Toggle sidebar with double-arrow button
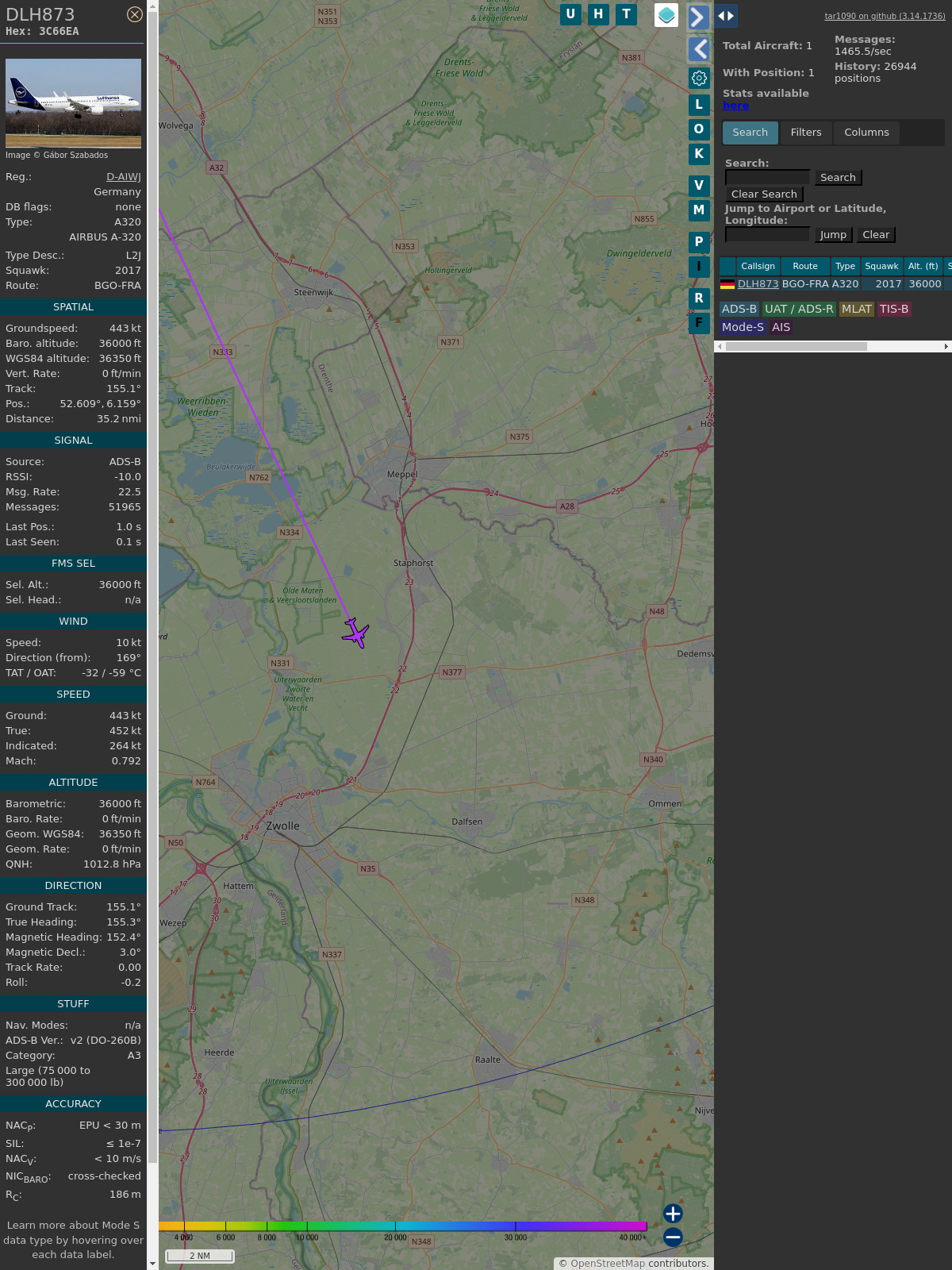The height and width of the screenshot is (1270, 952). [x=726, y=16]
